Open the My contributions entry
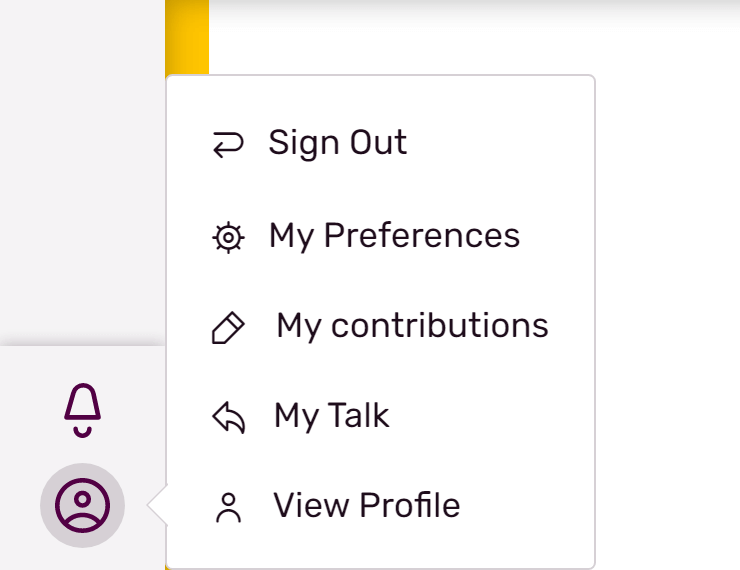 412,326
